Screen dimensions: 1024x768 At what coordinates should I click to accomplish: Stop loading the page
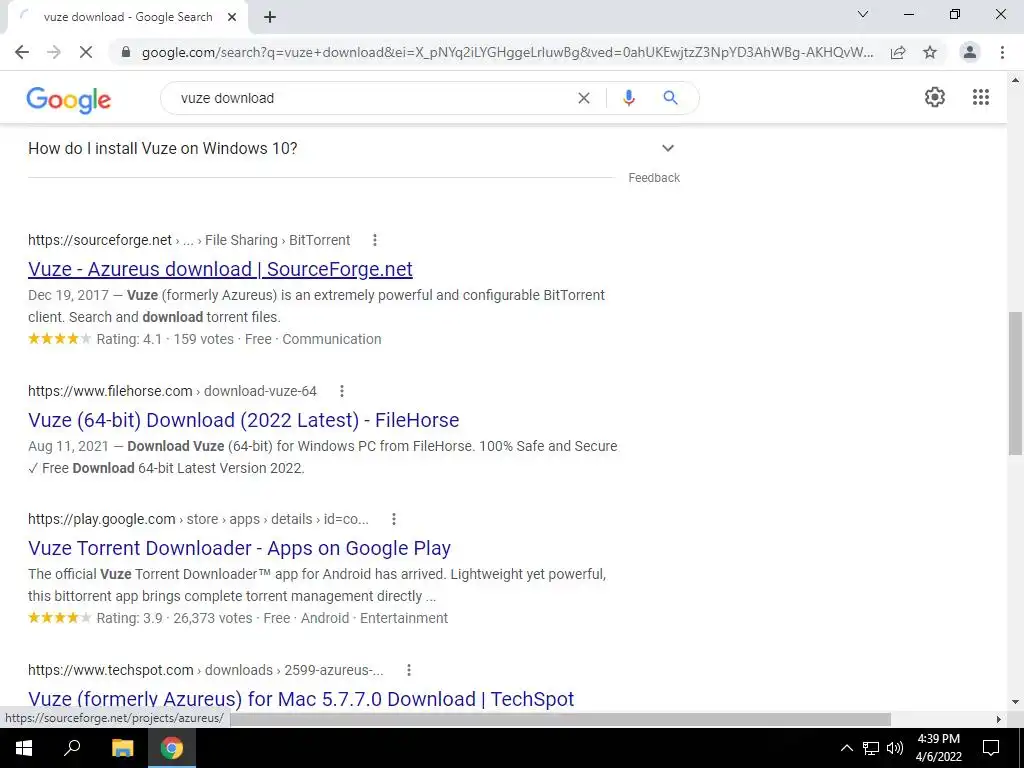86,52
